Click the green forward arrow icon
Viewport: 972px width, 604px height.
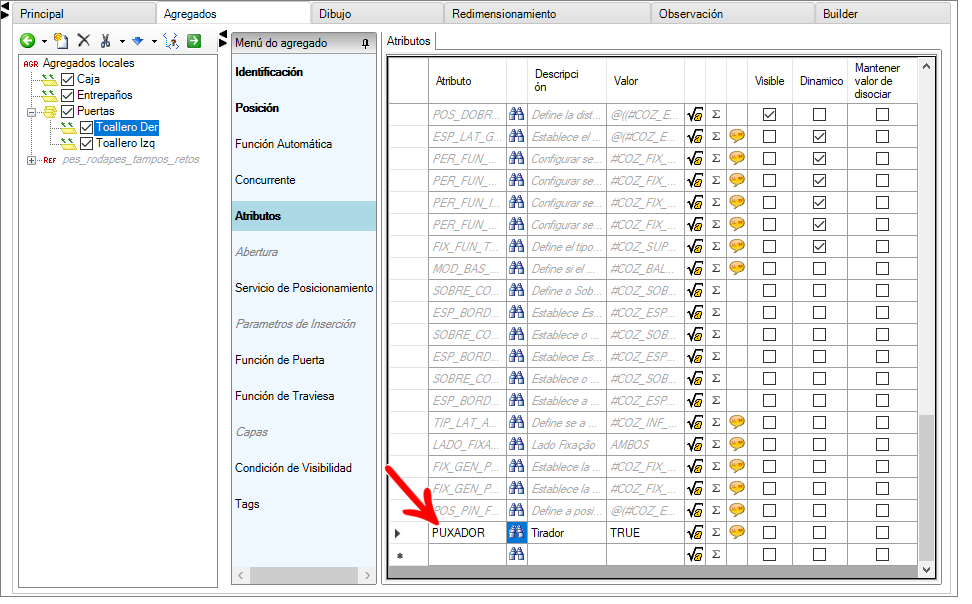tap(194, 41)
